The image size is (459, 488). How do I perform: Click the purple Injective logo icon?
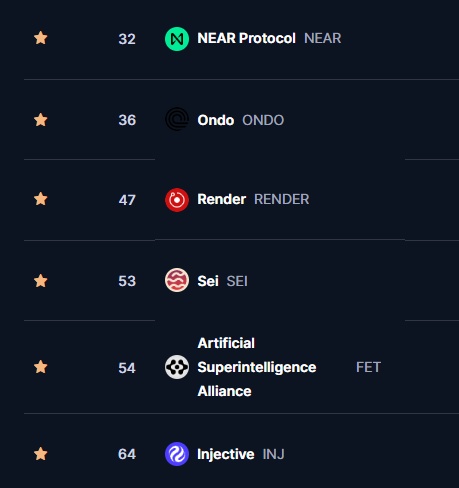pyautogui.click(x=177, y=454)
